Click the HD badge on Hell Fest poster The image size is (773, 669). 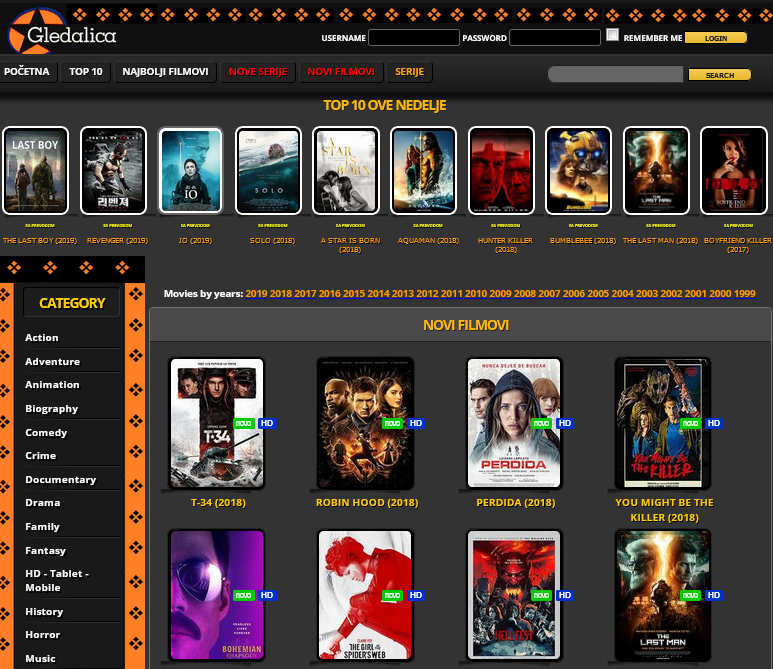pyautogui.click(x=564, y=595)
